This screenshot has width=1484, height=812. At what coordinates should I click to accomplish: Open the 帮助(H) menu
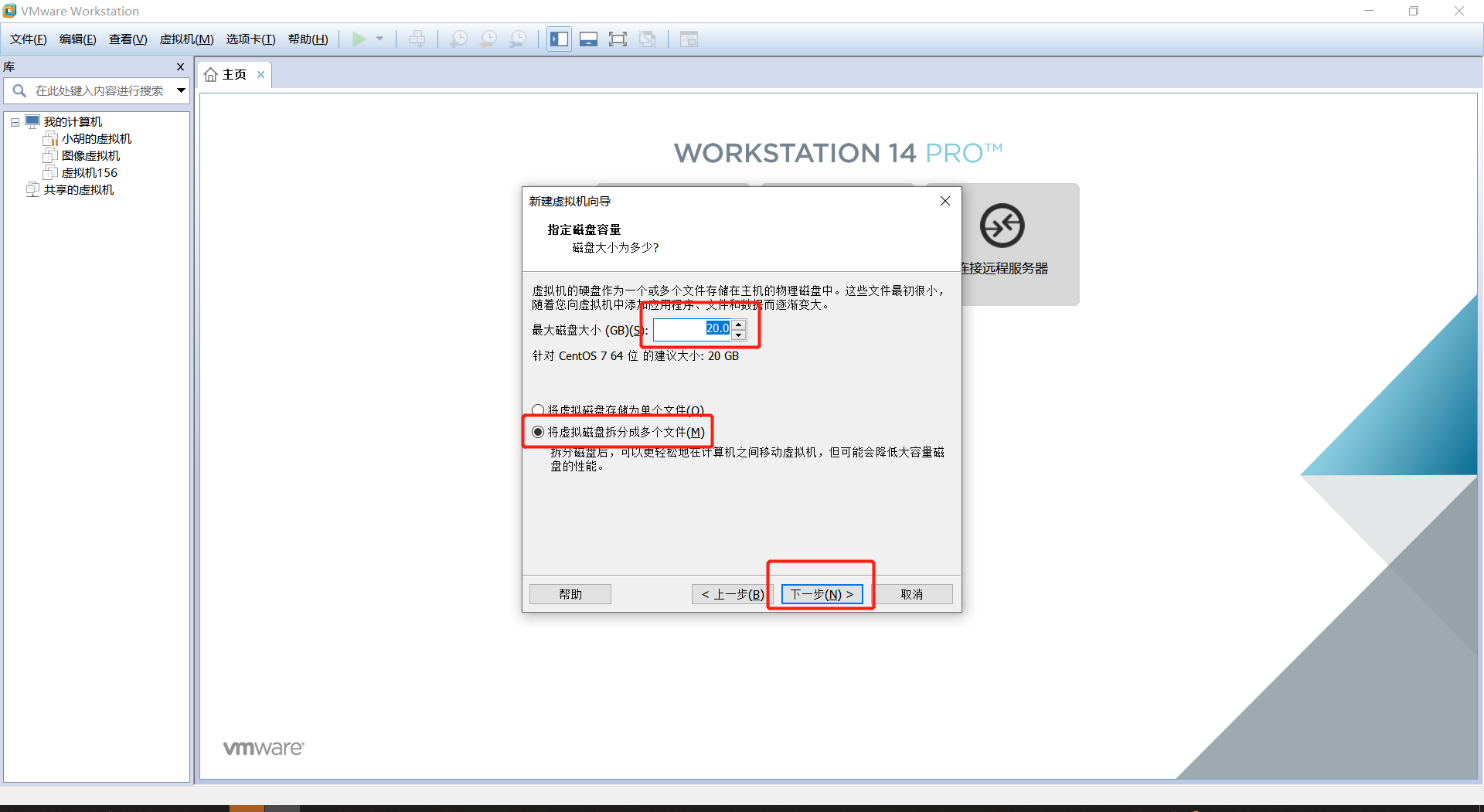308,39
